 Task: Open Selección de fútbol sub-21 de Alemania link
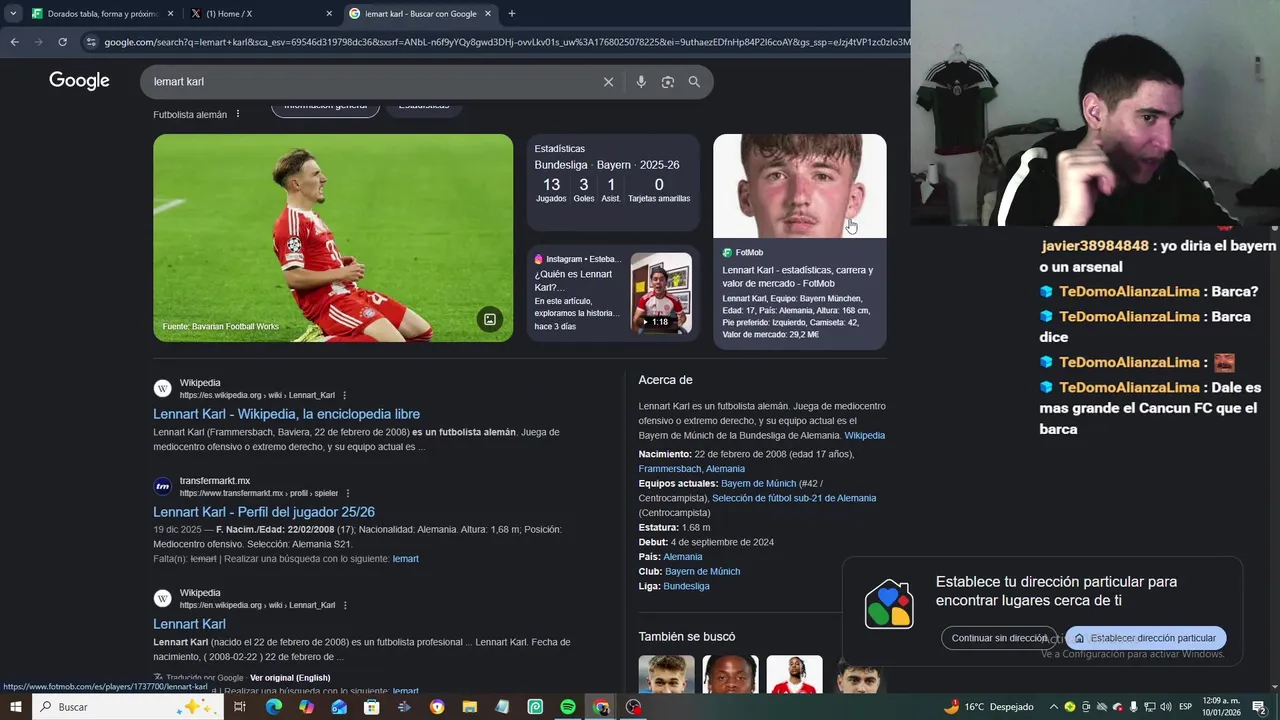coord(794,498)
